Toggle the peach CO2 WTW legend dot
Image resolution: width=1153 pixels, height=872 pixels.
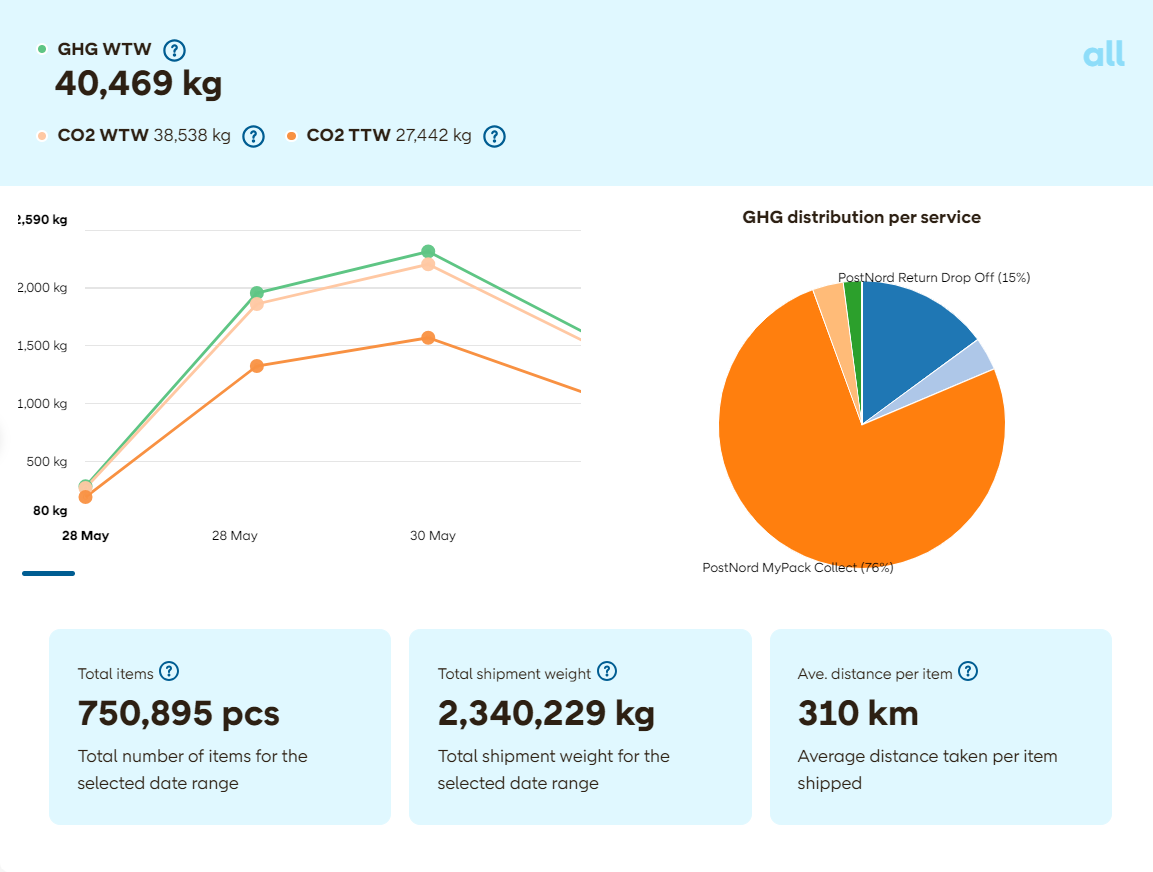pos(42,136)
